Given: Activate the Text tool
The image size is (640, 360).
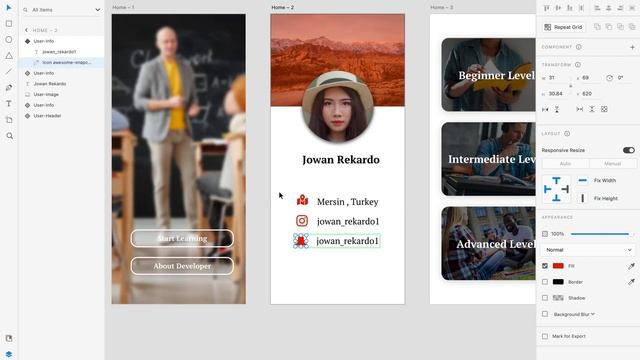Looking at the screenshot, I should 9,104.
